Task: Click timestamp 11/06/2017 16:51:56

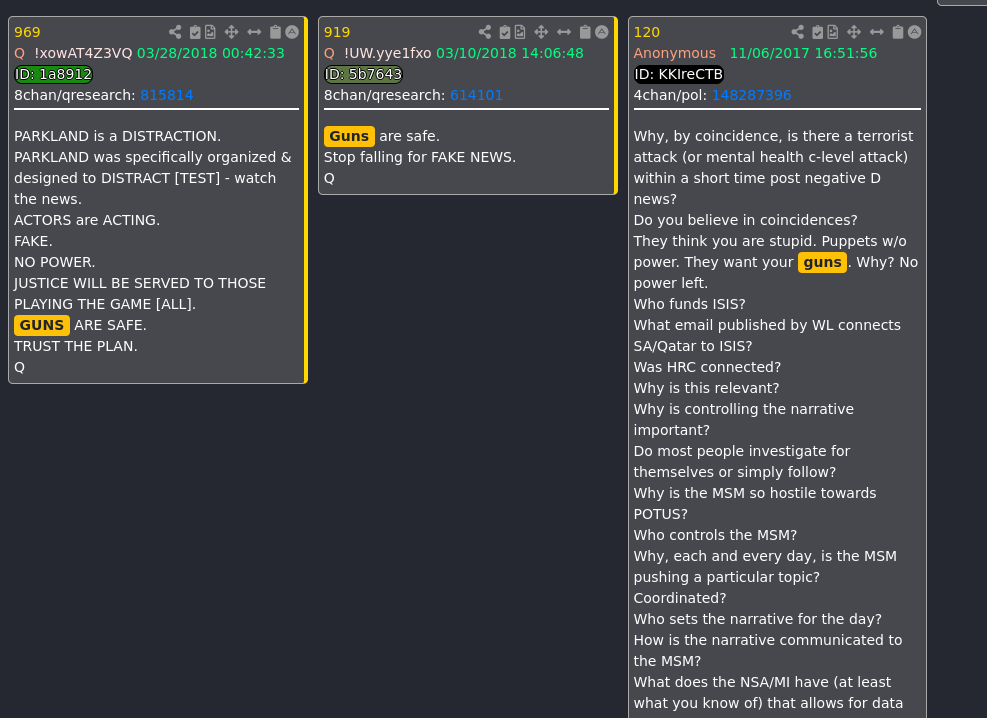Action: [x=803, y=53]
